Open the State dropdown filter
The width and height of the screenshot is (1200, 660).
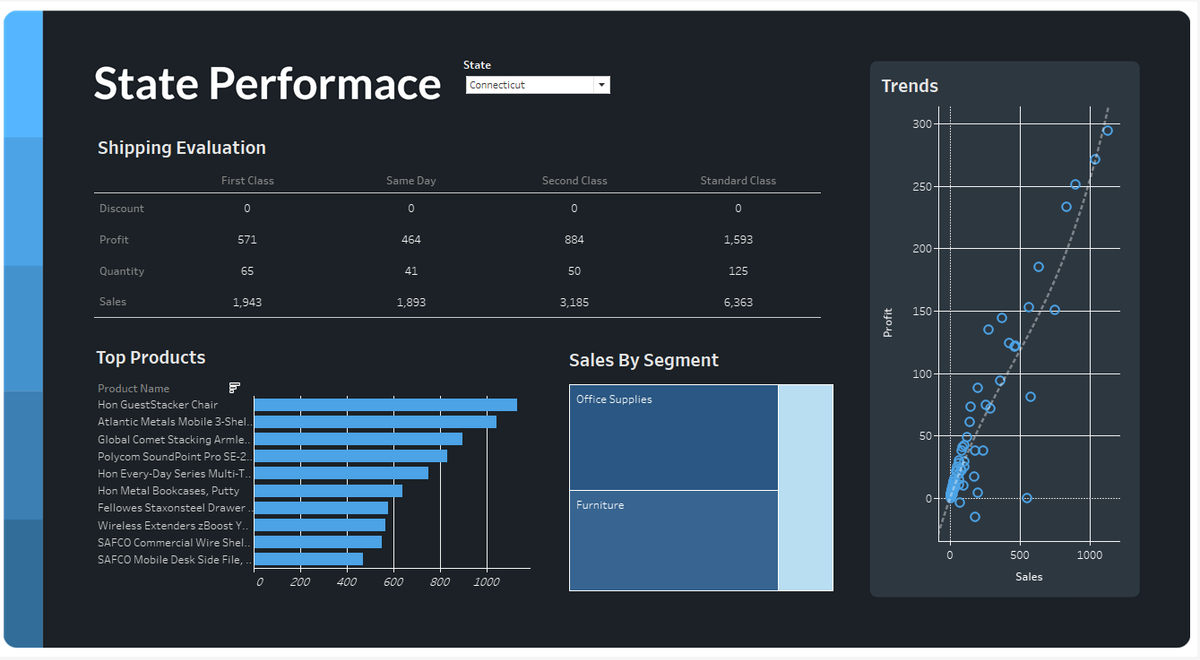(537, 84)
